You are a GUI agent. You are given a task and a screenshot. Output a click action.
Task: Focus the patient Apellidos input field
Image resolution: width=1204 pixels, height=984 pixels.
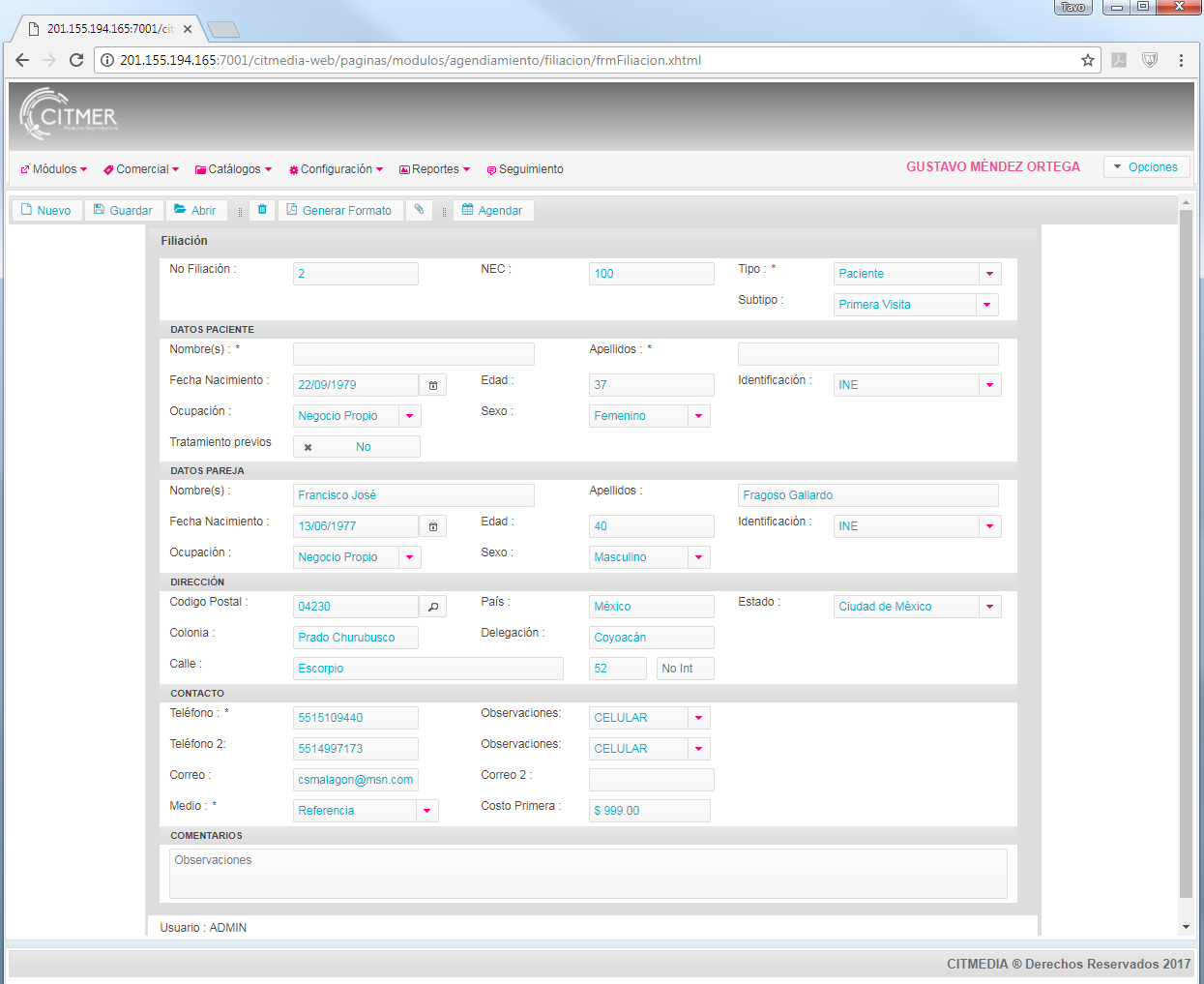click(868, 354)
